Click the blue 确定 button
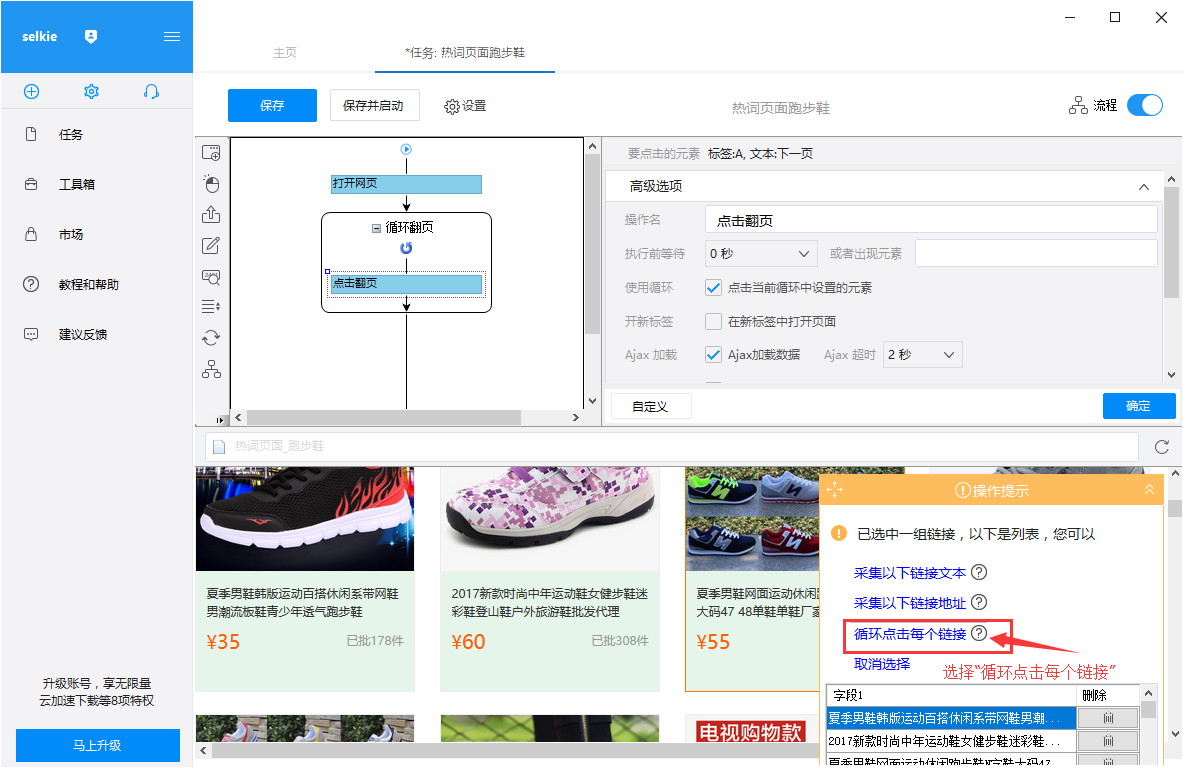Image resolution: width=1185 pixels, height=768 pixels. coord(1138,406)
